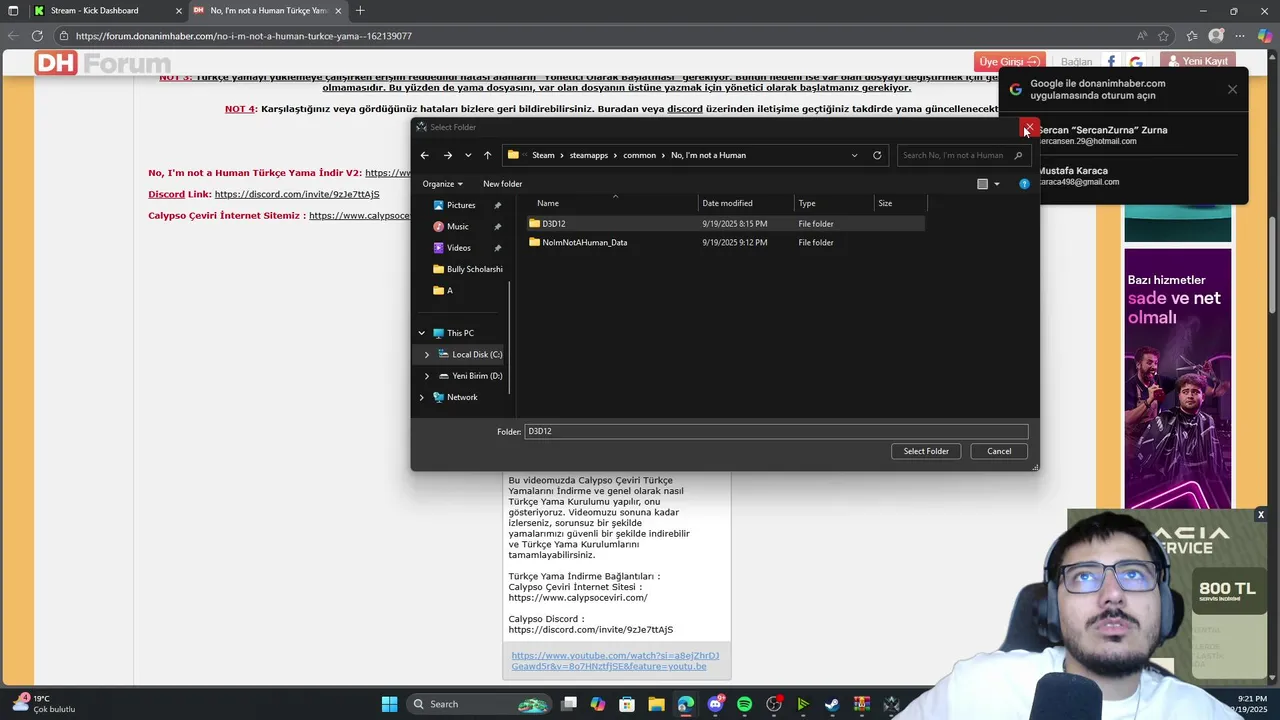The image size is (1280, 720).
Task: Click the browser address bar URL
Action: [x=243, y=36]
